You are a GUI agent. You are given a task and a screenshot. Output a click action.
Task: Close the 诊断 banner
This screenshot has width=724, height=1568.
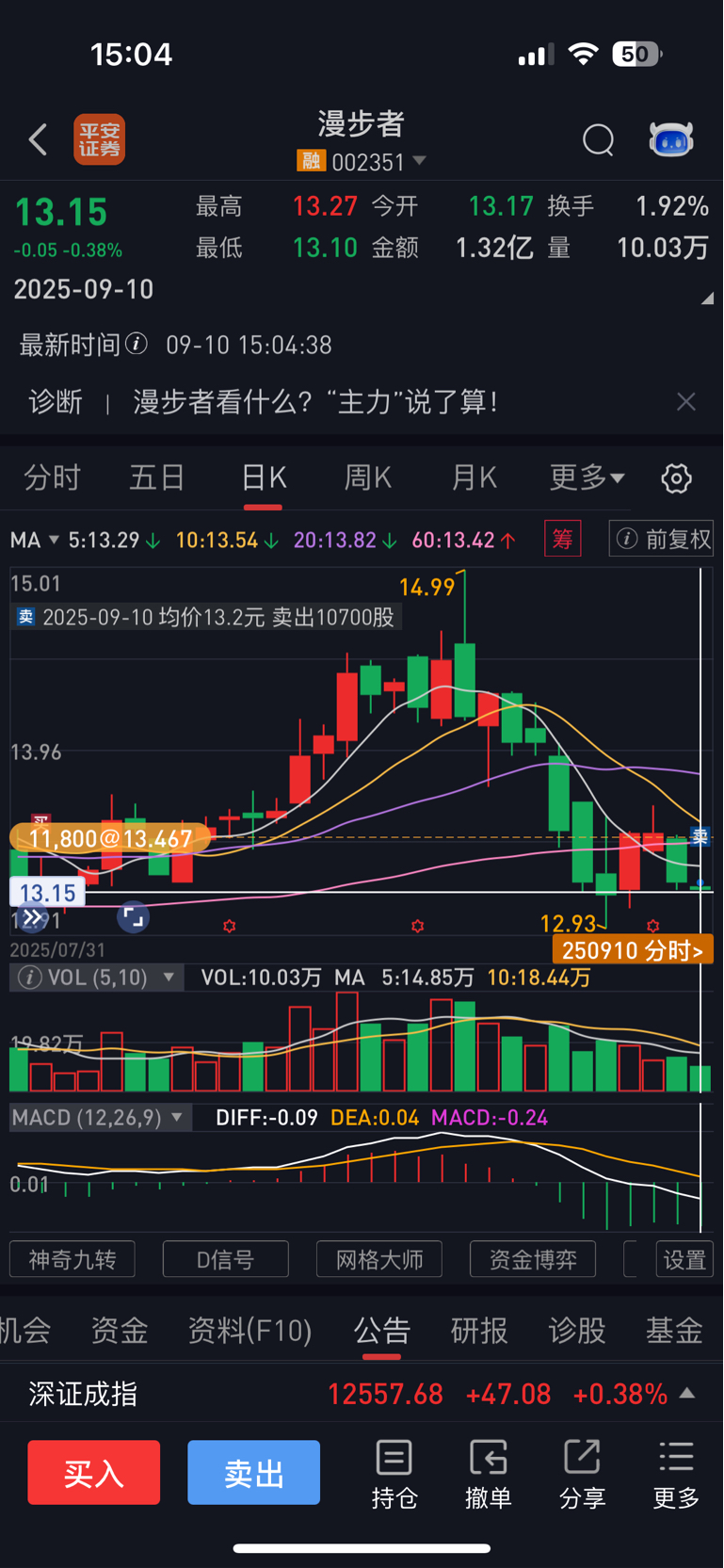(x=686, y=402)
